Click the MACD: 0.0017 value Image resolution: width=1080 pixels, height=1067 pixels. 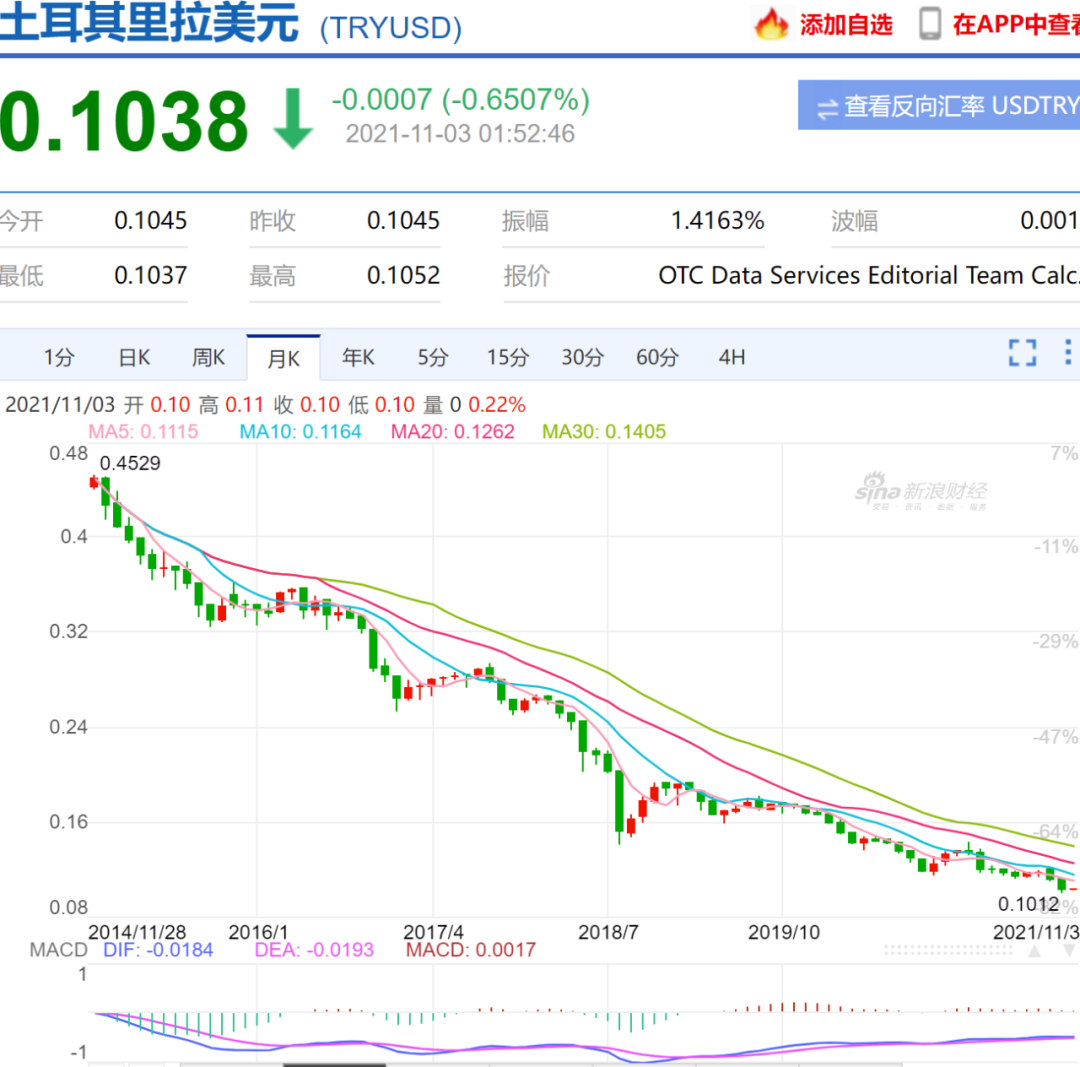tap(470, 950)
